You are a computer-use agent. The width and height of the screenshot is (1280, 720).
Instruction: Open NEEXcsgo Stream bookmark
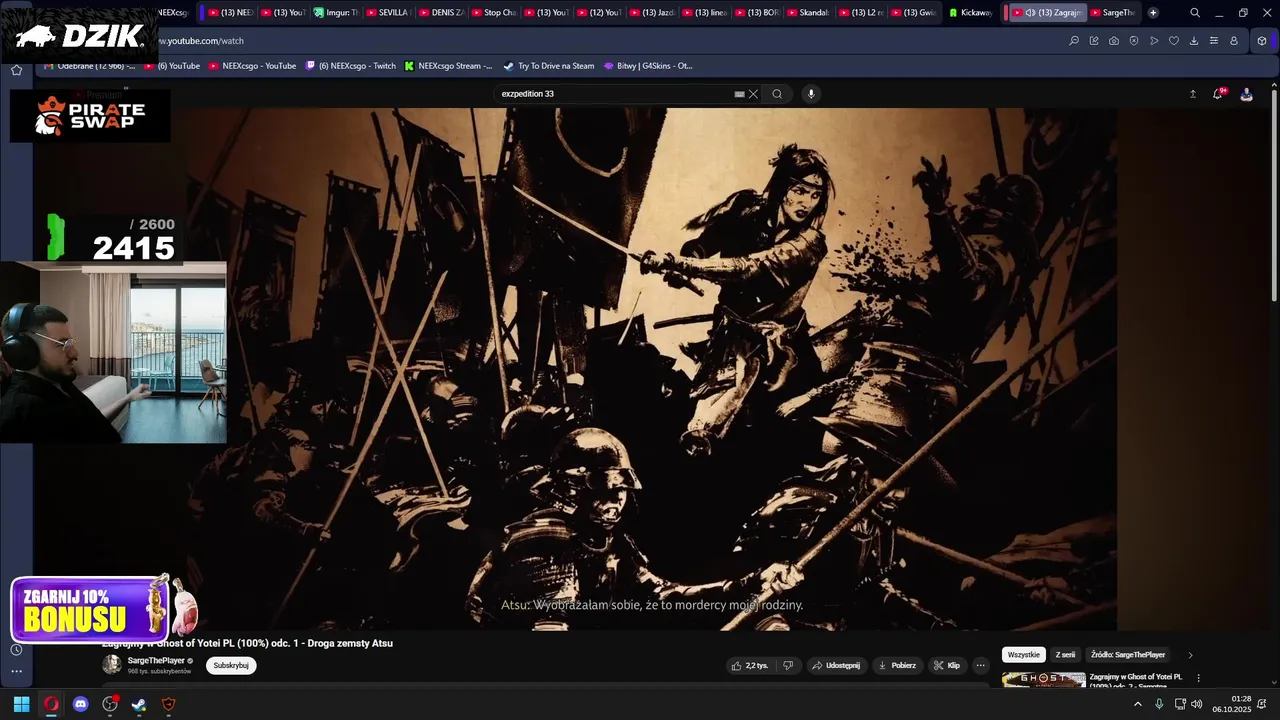448,66
